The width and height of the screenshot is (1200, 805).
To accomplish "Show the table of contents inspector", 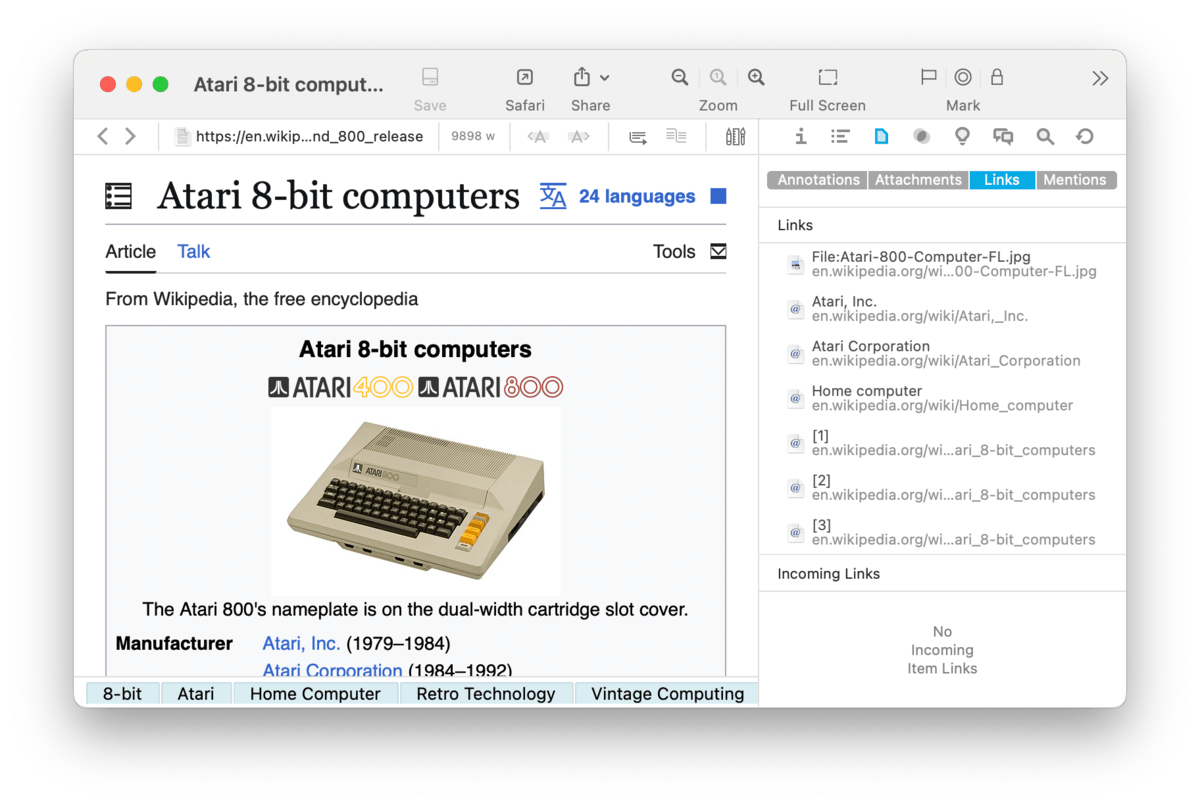I will 840,137.
